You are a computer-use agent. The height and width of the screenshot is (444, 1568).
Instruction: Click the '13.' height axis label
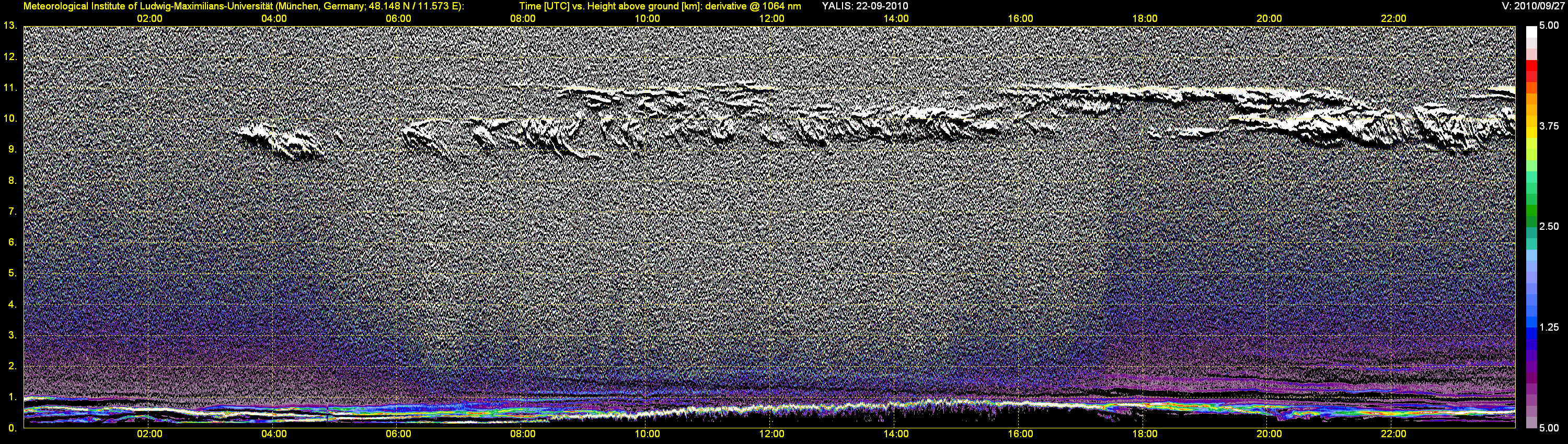tap(10, 26)
